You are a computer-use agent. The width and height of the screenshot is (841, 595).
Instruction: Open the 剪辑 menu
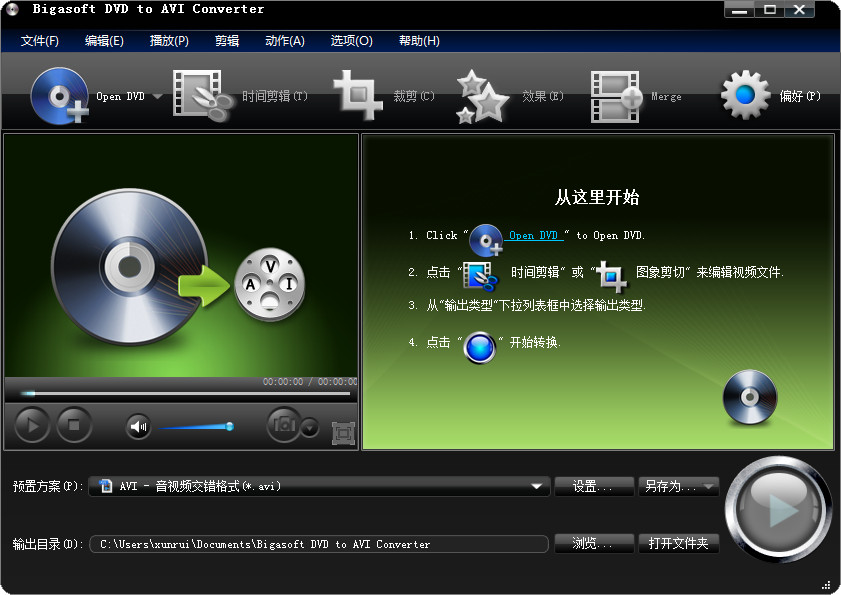[227, 41]
